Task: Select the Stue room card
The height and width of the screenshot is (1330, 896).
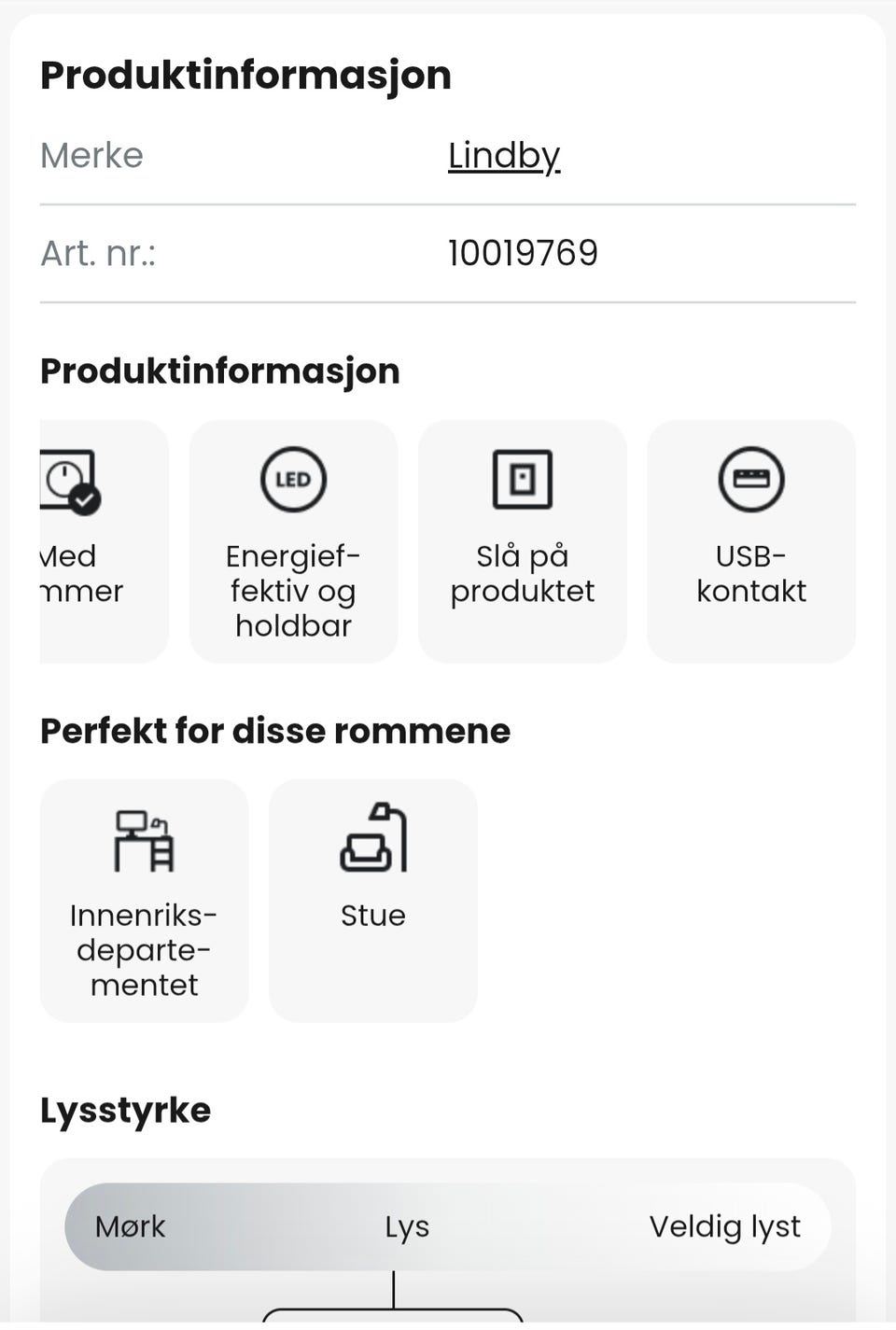Action: click(373, 901)
